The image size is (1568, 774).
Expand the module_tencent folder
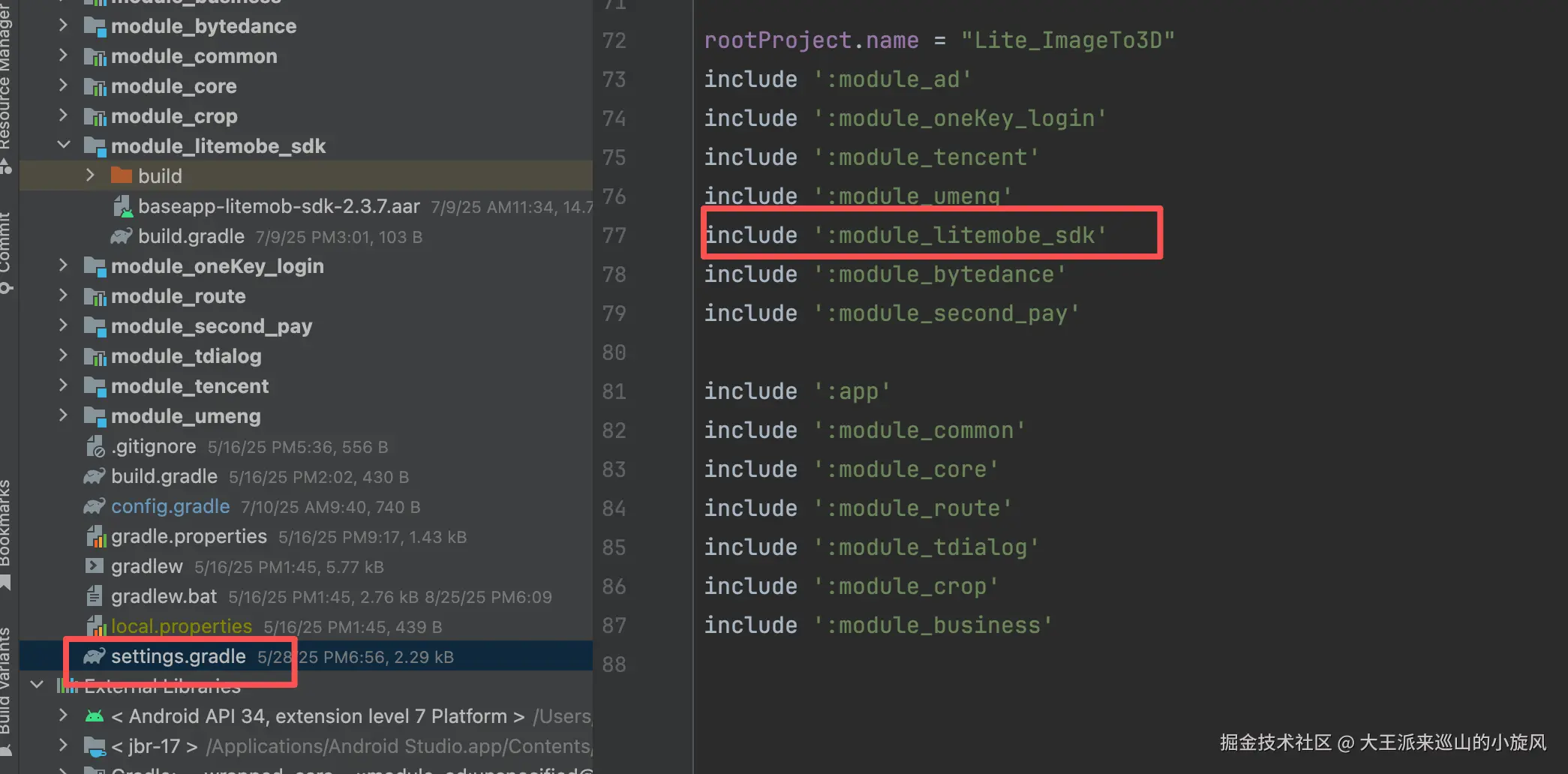coord(64,385)
